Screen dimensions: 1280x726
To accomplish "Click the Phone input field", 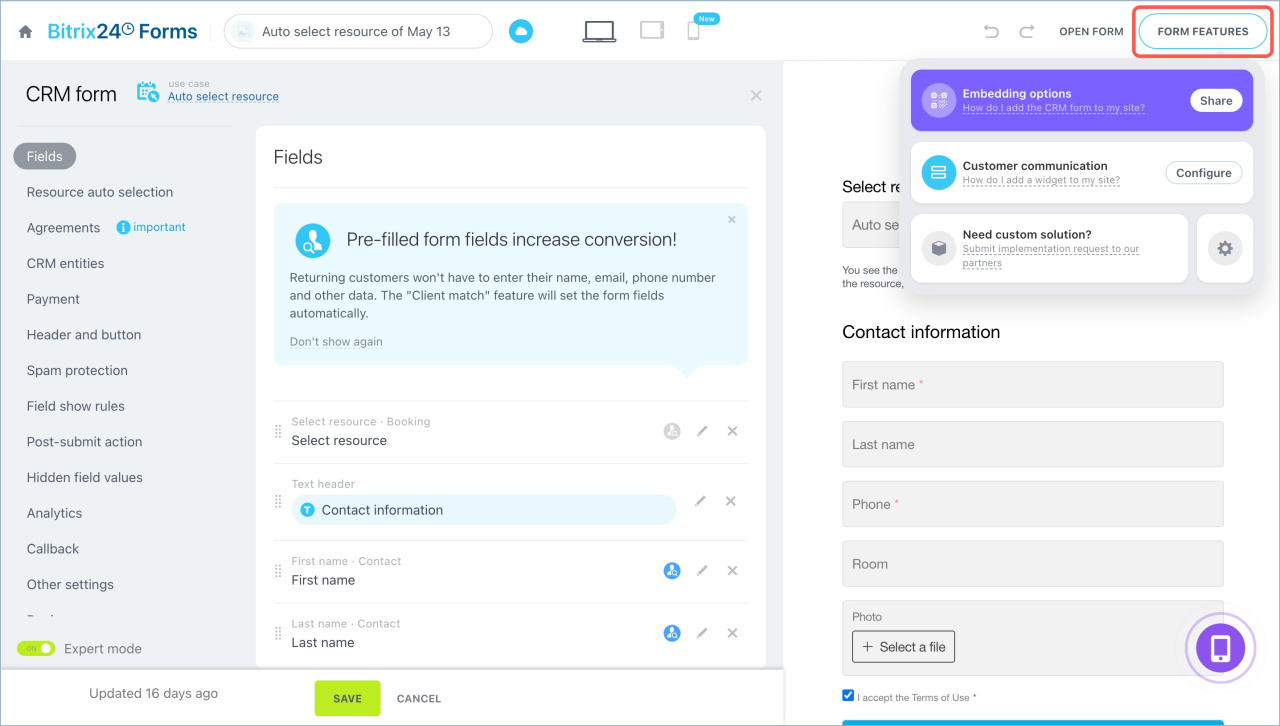I will pos(1033,504).
